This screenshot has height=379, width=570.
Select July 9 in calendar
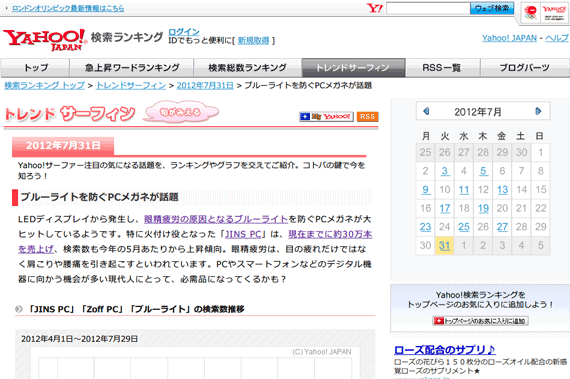tap(425, 189)
